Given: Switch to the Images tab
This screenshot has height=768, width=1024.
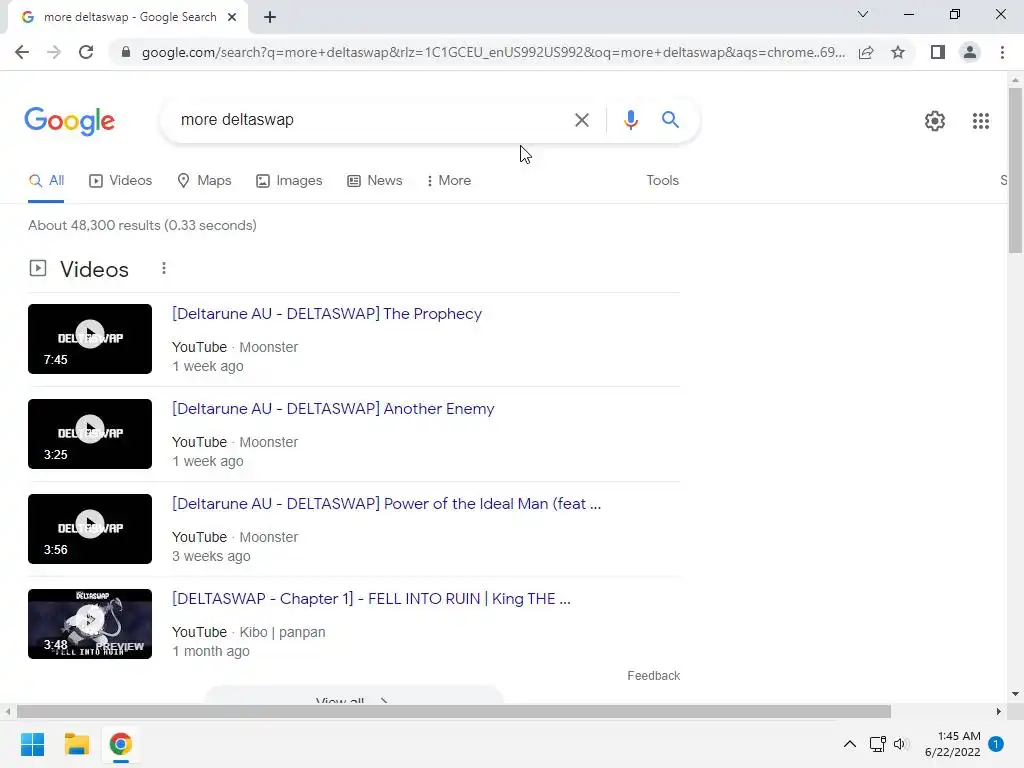Looking at the screenshot, I should [289, 181].
